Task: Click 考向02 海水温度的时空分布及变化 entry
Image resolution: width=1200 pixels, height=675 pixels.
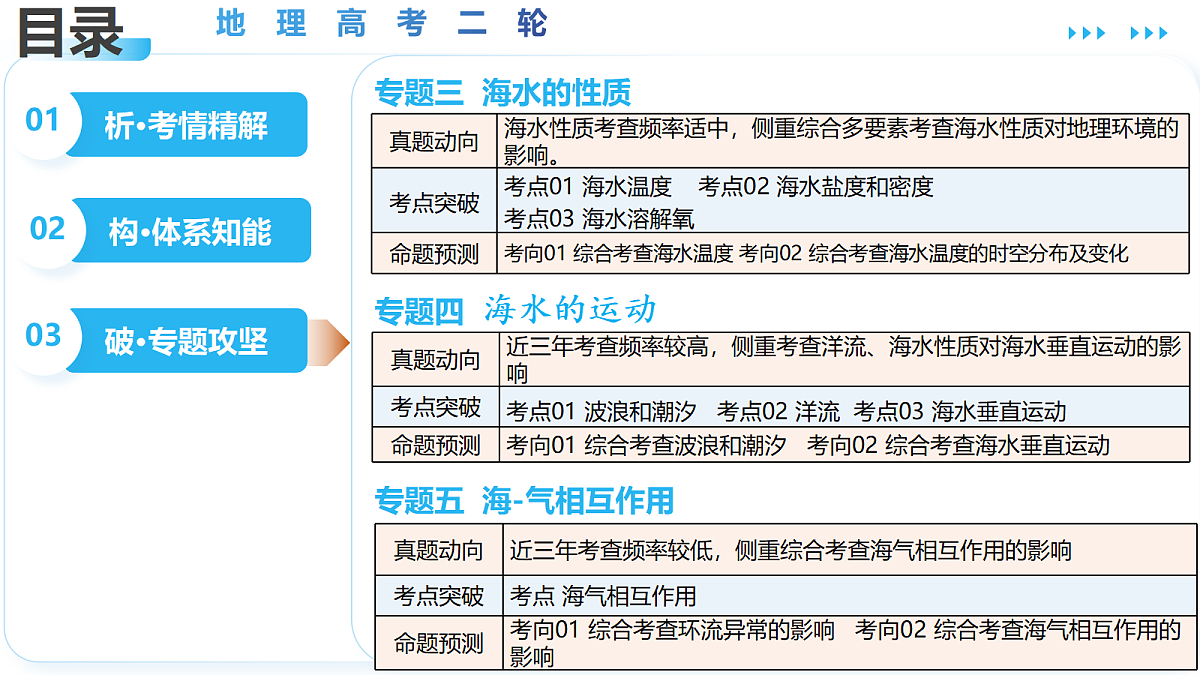Action: tap(934, 253)
